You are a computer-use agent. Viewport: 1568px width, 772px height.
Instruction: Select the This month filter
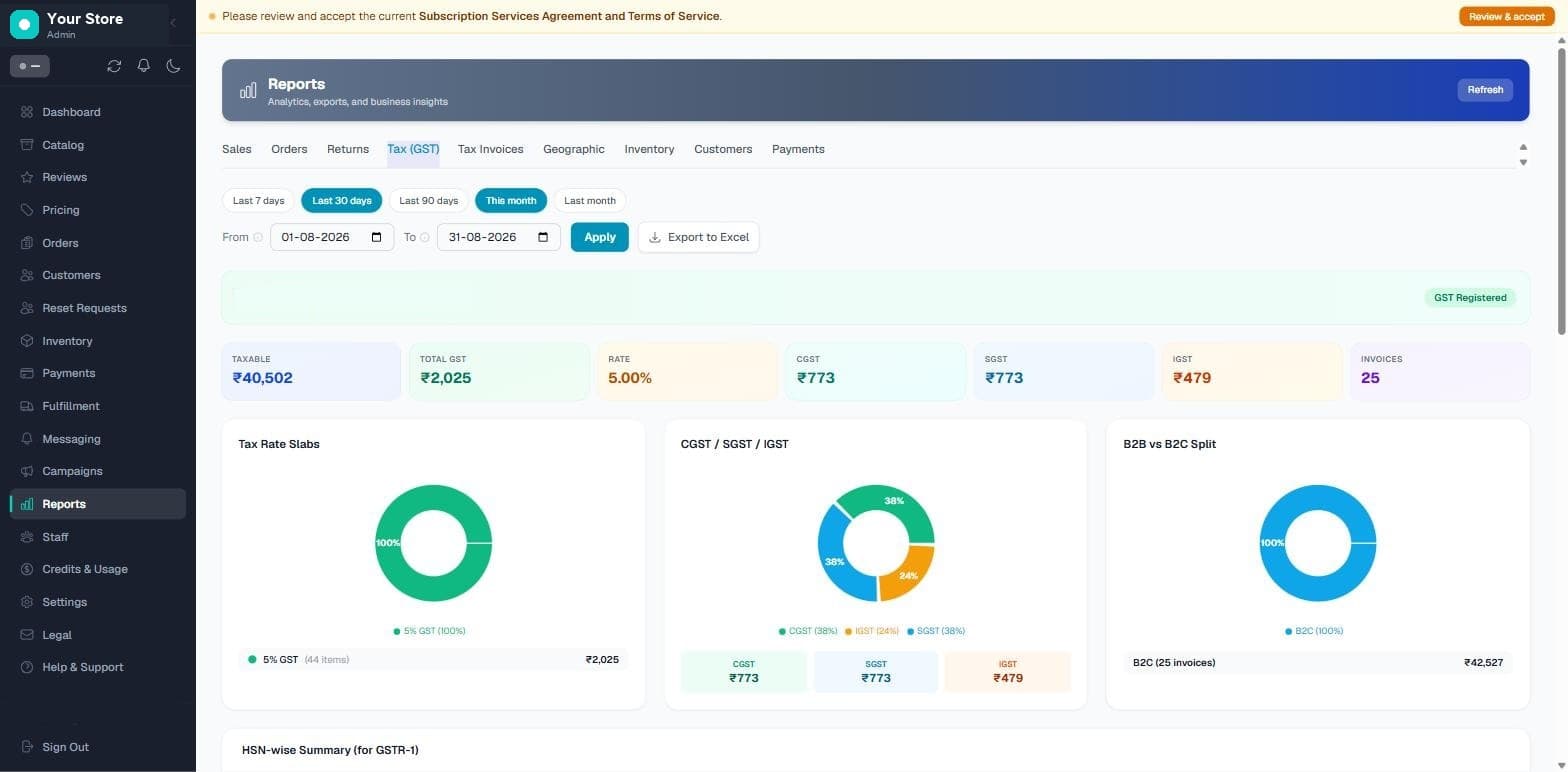[511, 201]
